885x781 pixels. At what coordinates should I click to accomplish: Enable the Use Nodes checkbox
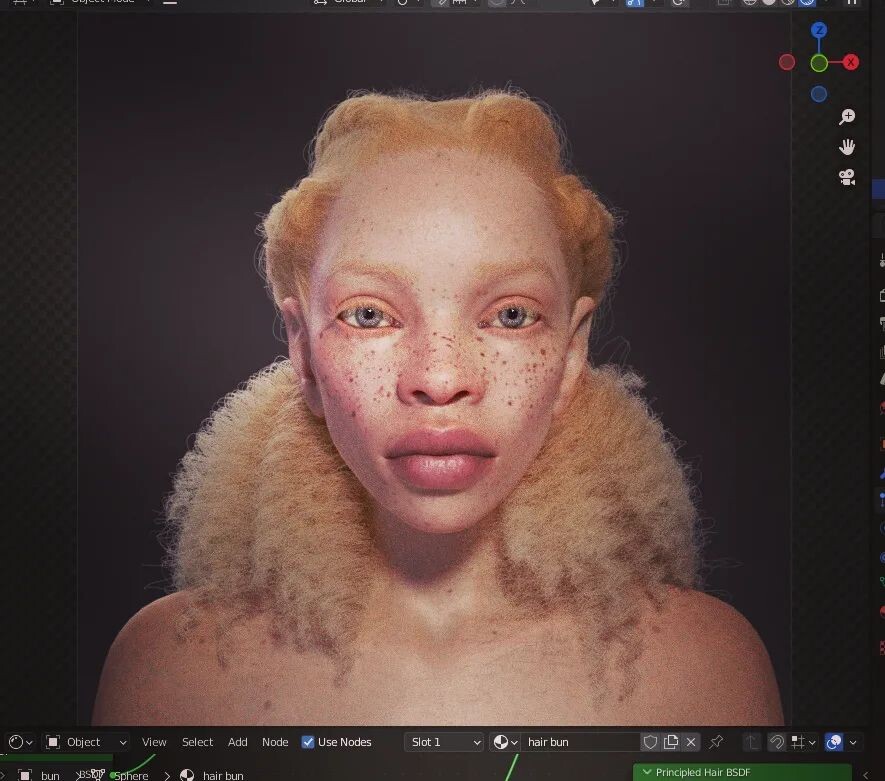[307, 742]
